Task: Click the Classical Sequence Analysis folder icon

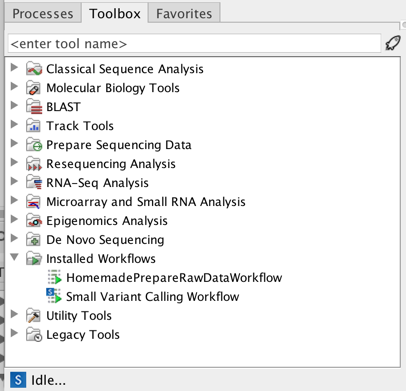Action: [x=34, y=69]
